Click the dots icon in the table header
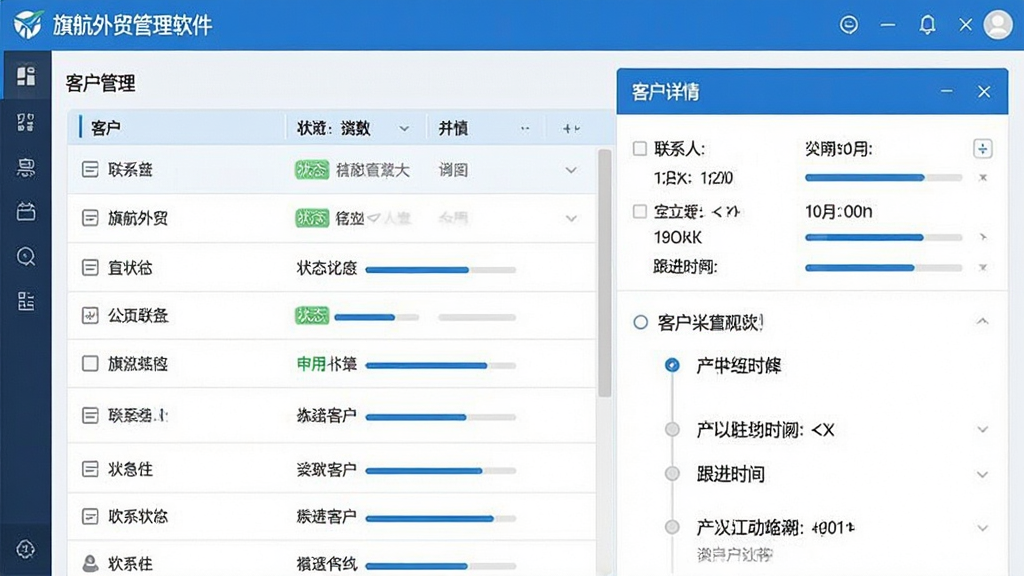The width and height of the screenshot is (1024, 576). click(x=525, y=129)
